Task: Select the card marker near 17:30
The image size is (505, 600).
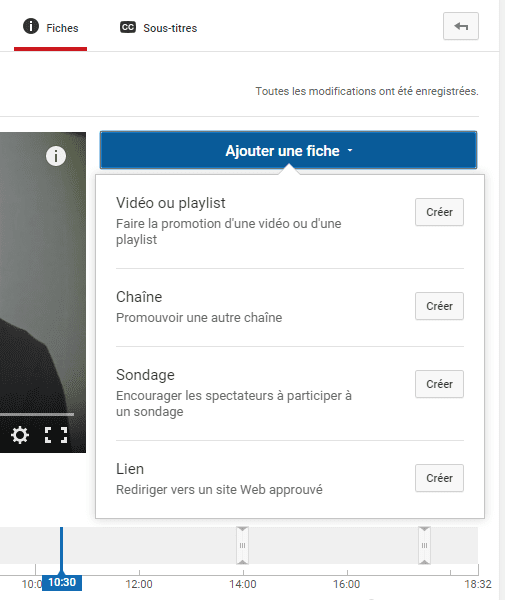Action: [x=424, y=545]
